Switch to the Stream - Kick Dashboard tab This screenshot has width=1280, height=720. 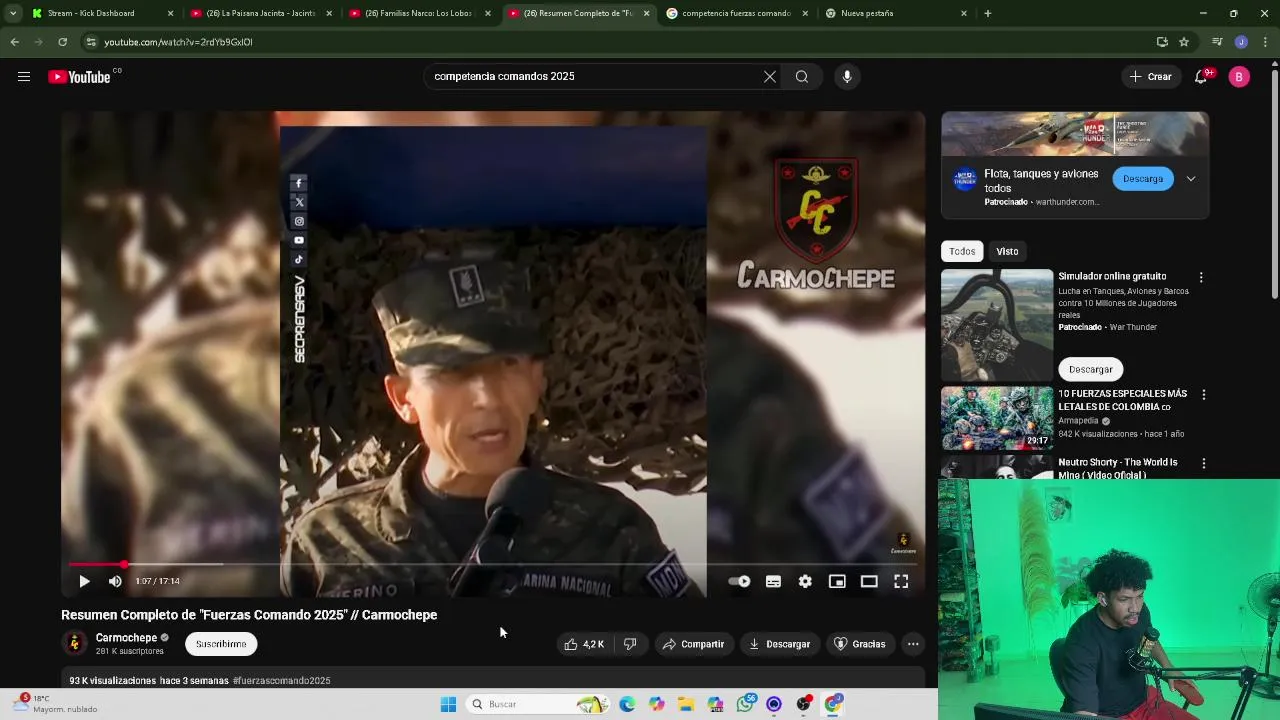pyautogui.click(x=102, y=13)
